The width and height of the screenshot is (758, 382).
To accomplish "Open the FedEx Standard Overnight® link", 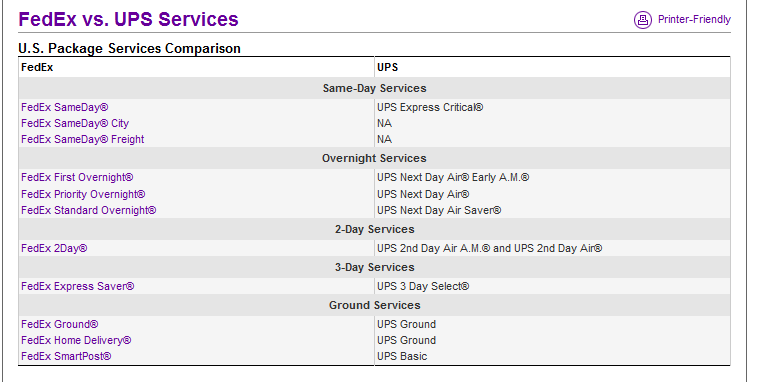I will (x=89, y=210).
